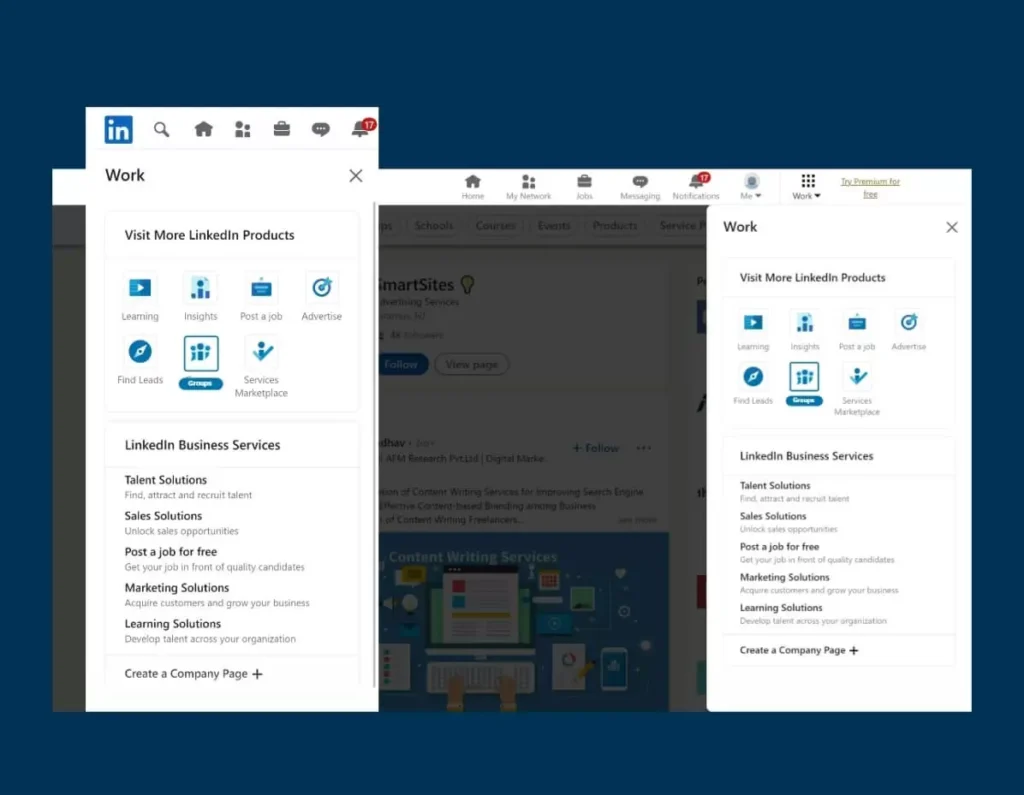Viewport: 1024px width, 795px height.
Task: Select the Advertise icon in the left Work panel
Action: 321,288
